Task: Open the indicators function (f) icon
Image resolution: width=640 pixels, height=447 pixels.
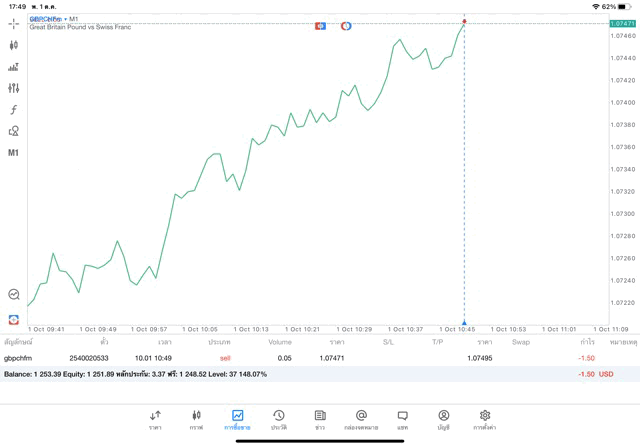Action: [x=13, y=110]
